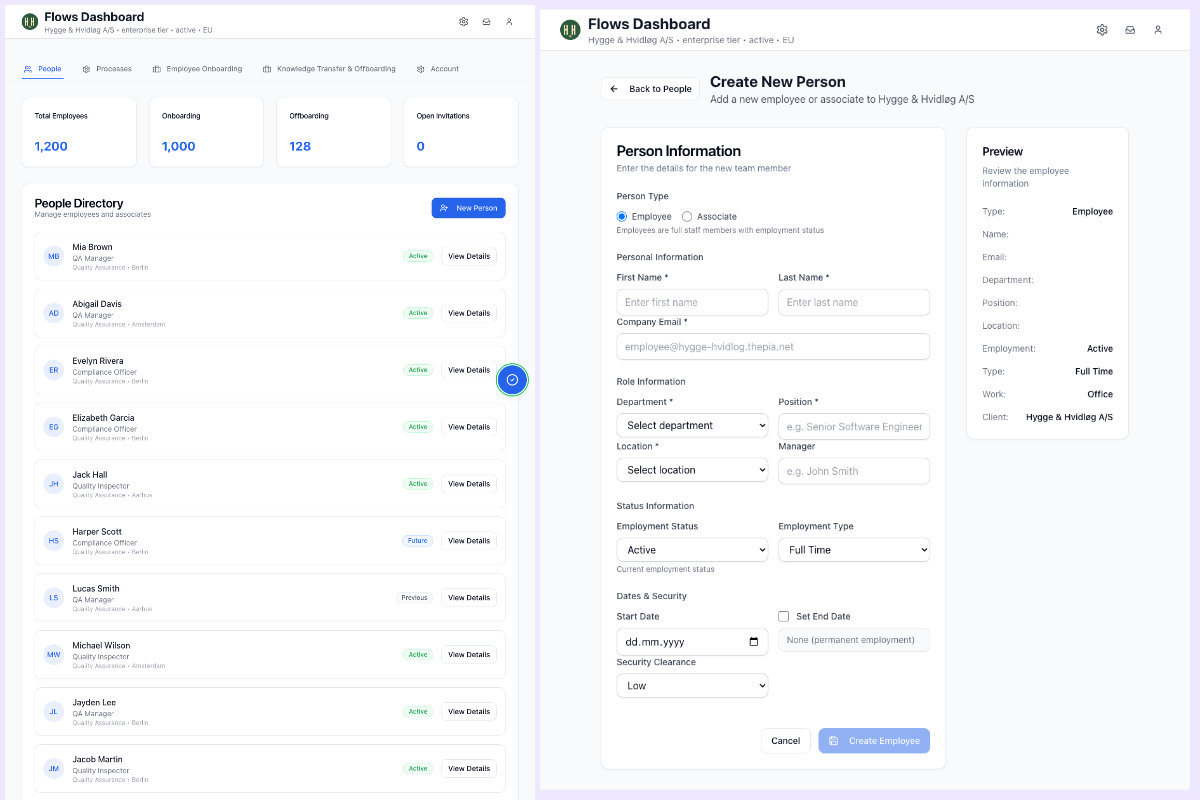Open the calendar picker in Start Date field
1200x800 pixels.
click(754, 642)
